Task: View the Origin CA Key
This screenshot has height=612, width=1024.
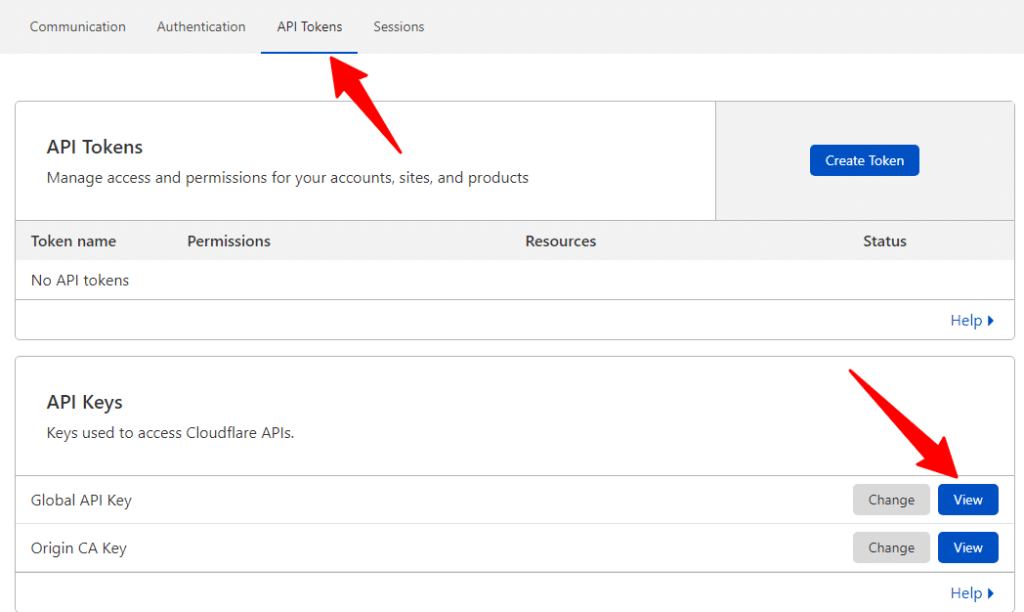Action: point(968,547)
